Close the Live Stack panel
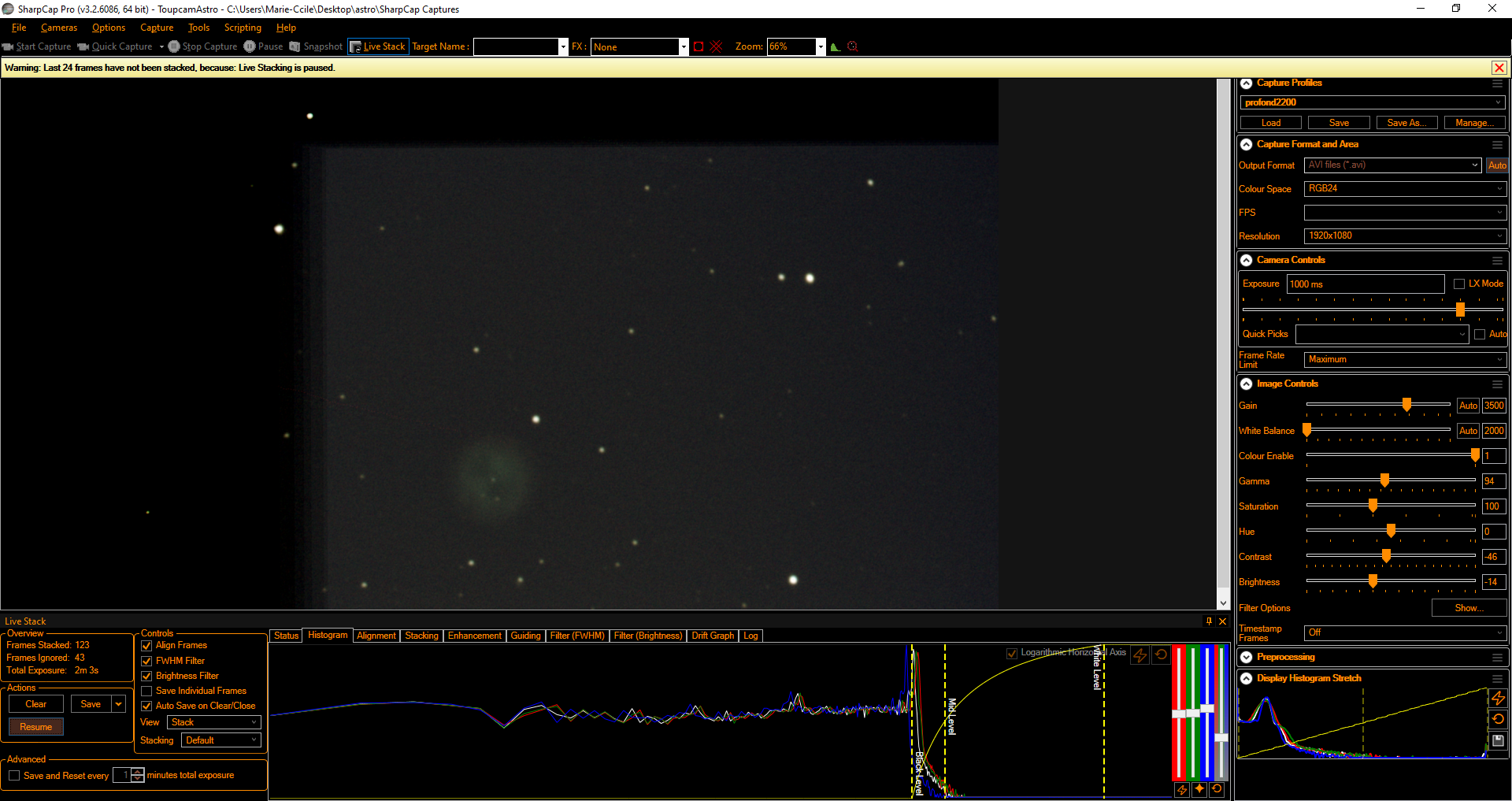Screen dimensions: 1512x801 coord(1223,621)
